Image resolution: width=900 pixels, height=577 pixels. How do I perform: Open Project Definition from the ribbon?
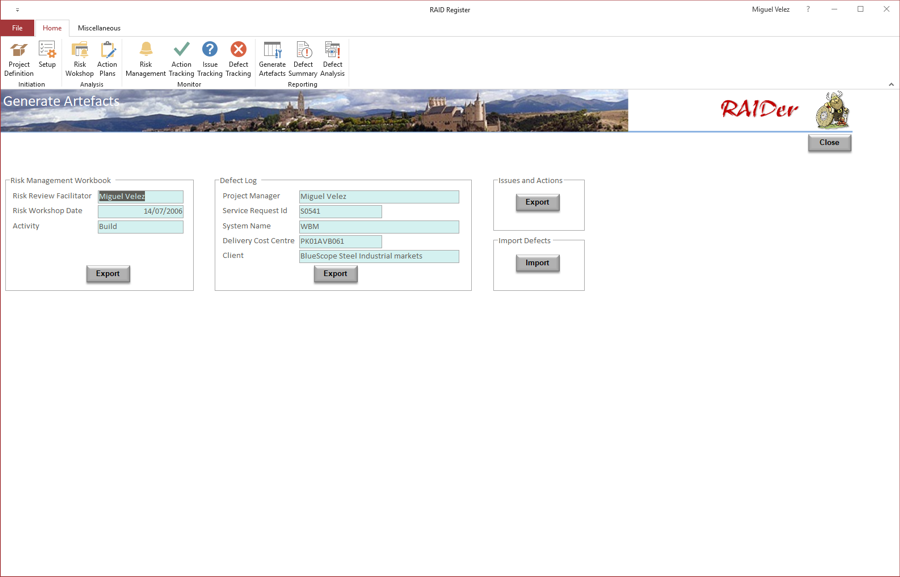coord(19,59)
